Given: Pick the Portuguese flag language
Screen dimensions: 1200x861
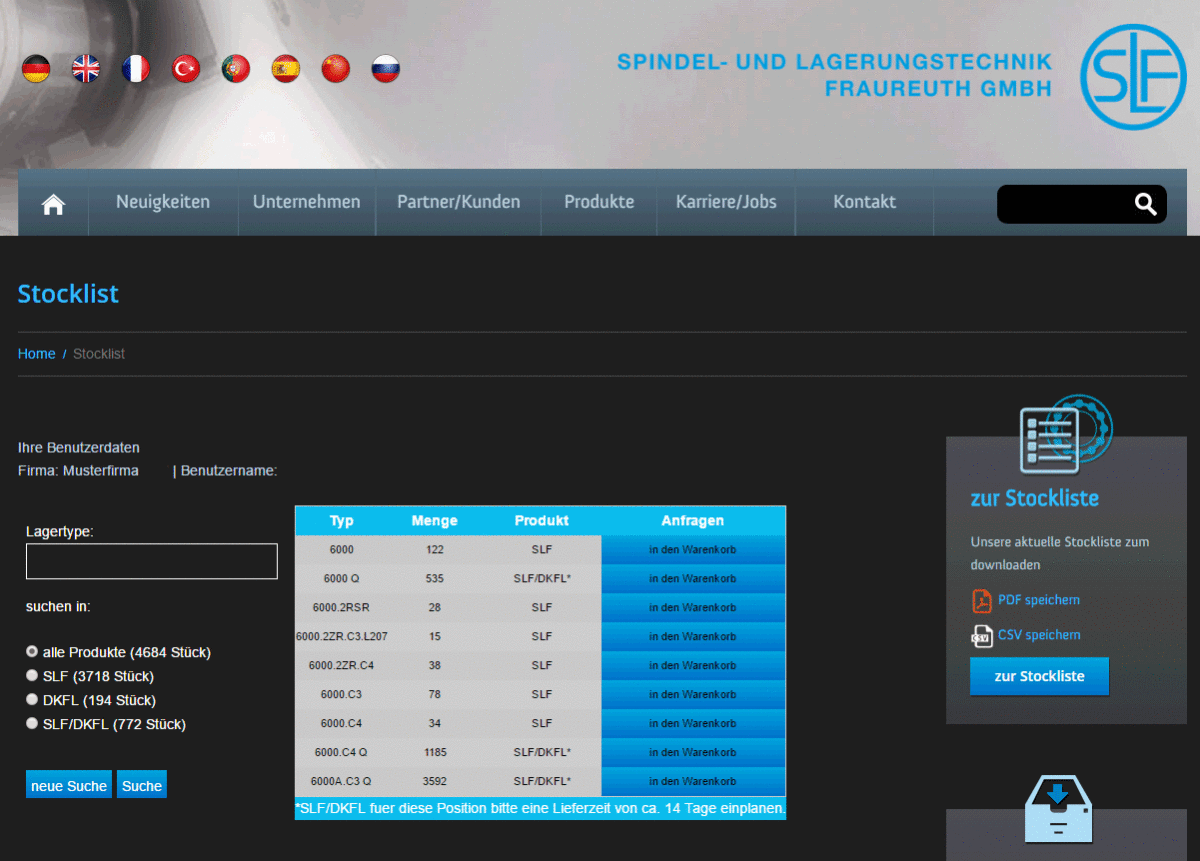Looking at the screenshot, I should (x=236, y=68).
